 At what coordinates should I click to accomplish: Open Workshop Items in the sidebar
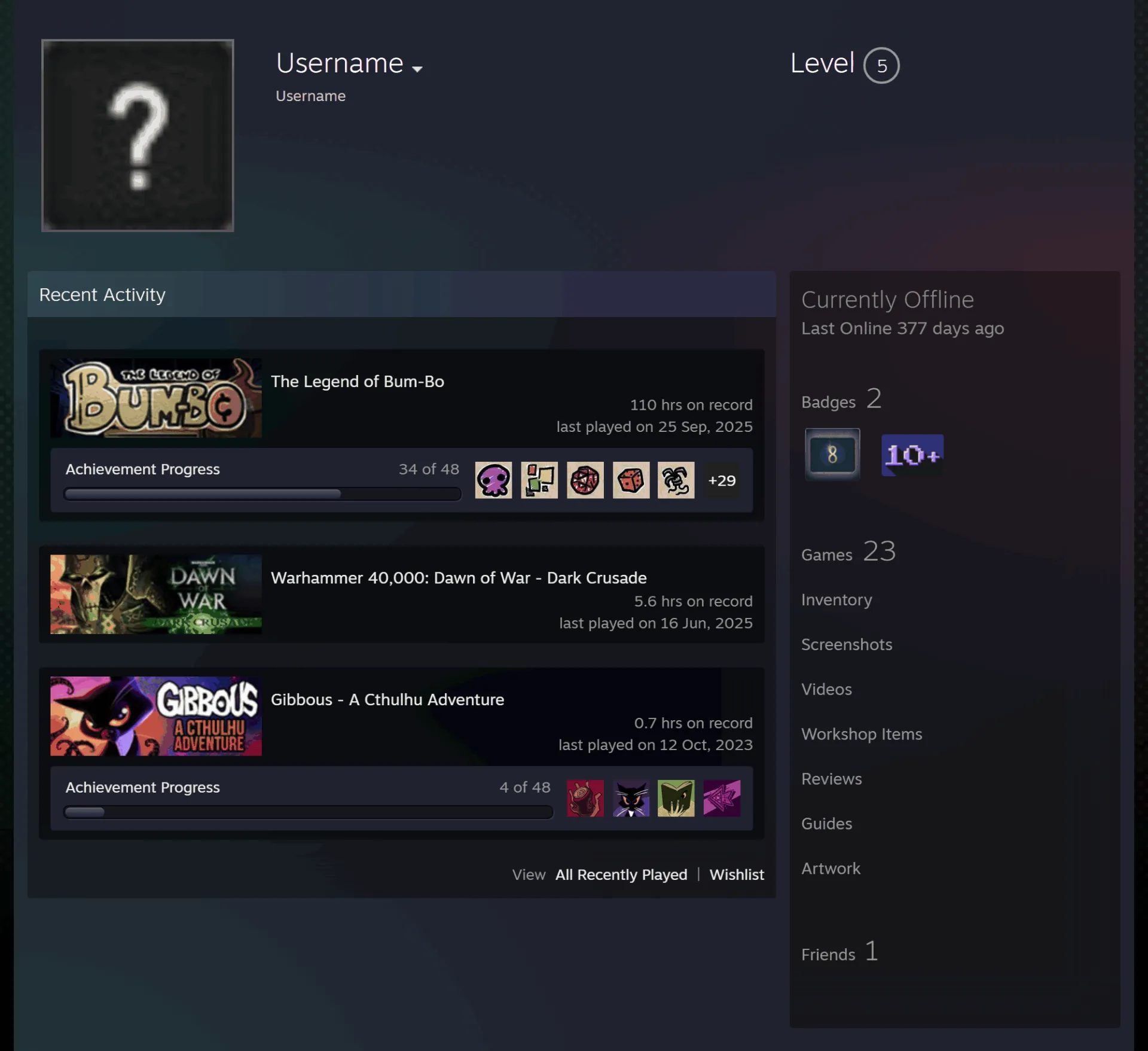click(x=862, y=734)
